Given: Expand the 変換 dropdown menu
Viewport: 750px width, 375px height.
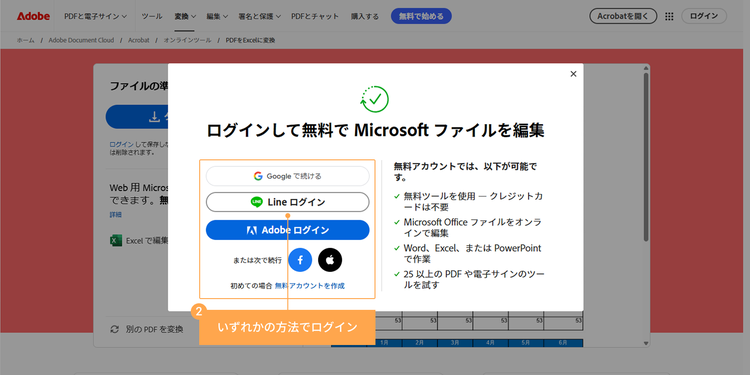Looking at the screenshot, I should coord(185,16).
